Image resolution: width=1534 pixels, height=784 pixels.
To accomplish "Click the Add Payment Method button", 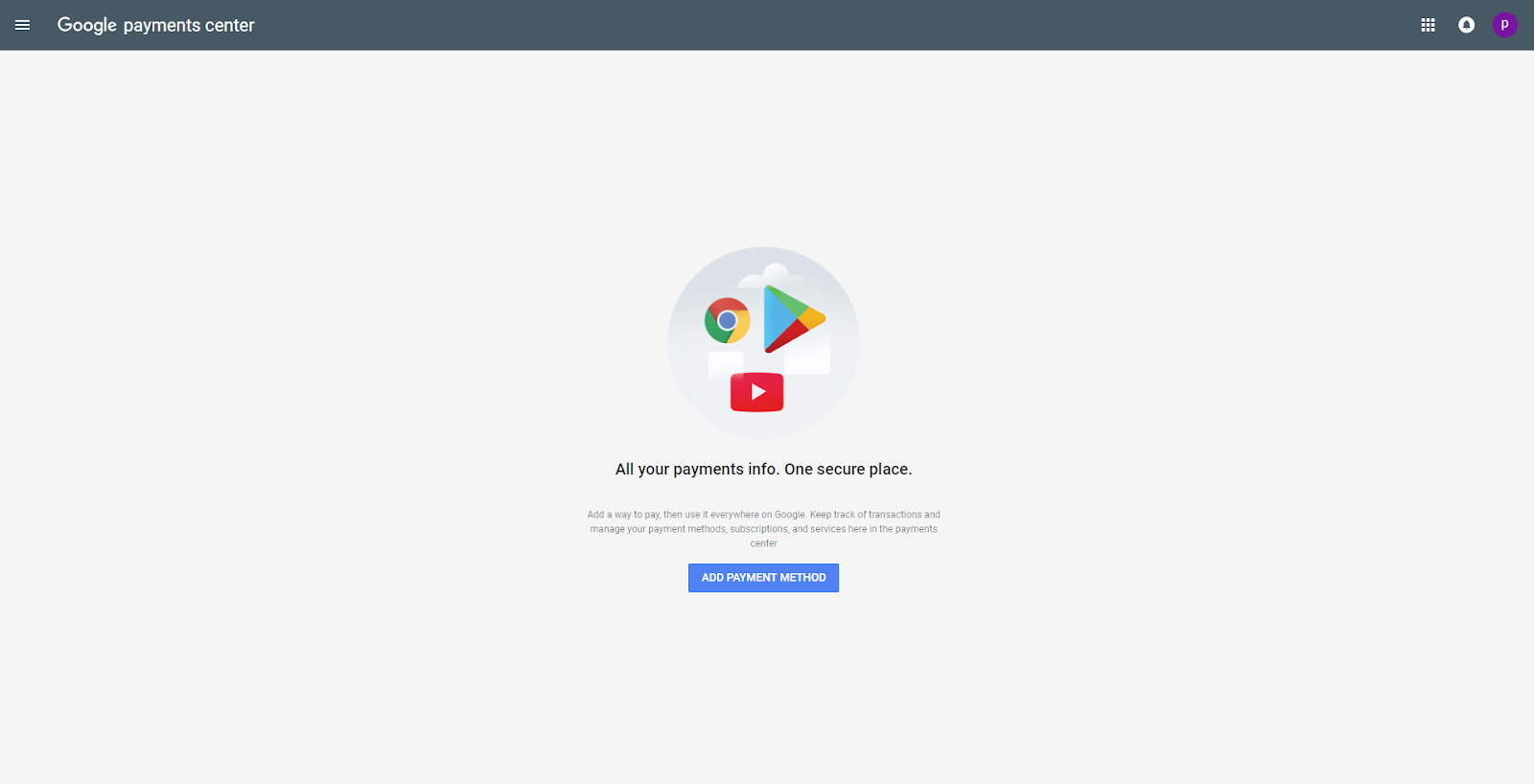I will coord(763,578).
